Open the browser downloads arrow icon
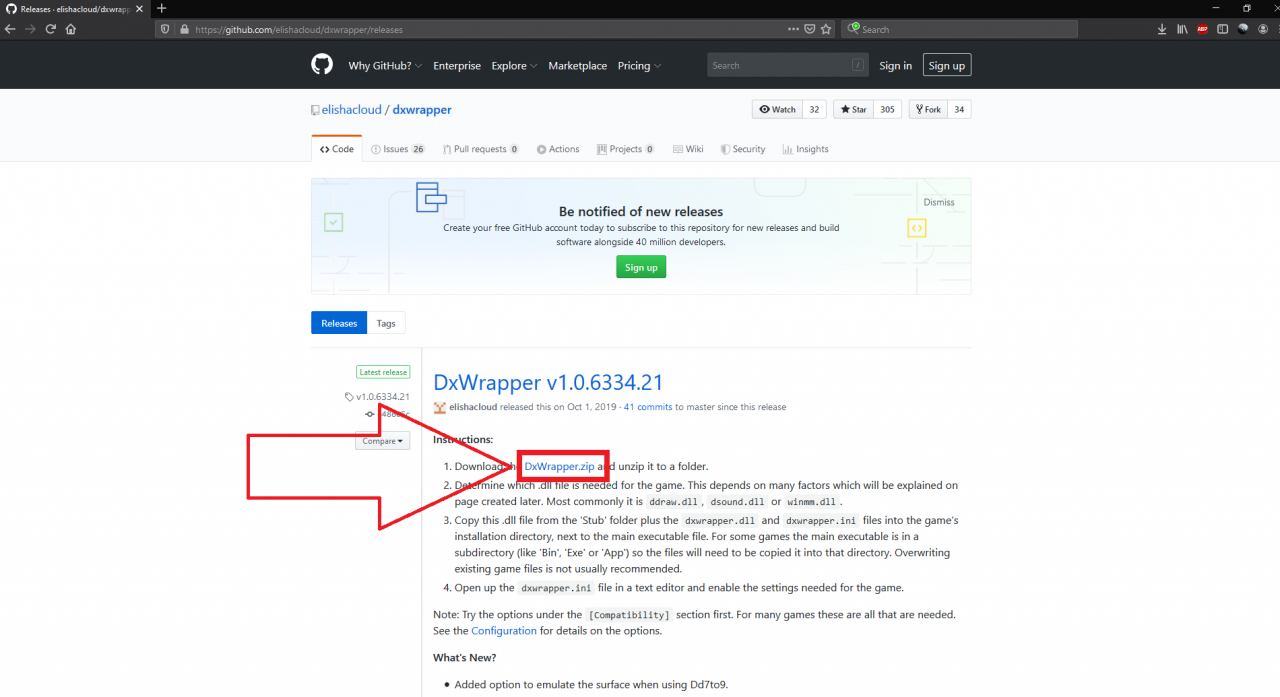1280x697 pixels. tap(1162, 29)
